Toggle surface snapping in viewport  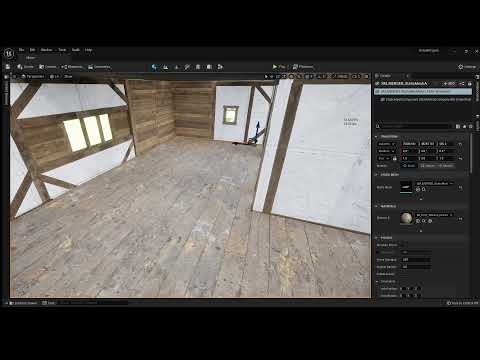pyautogui.click(x=300, y=76)
